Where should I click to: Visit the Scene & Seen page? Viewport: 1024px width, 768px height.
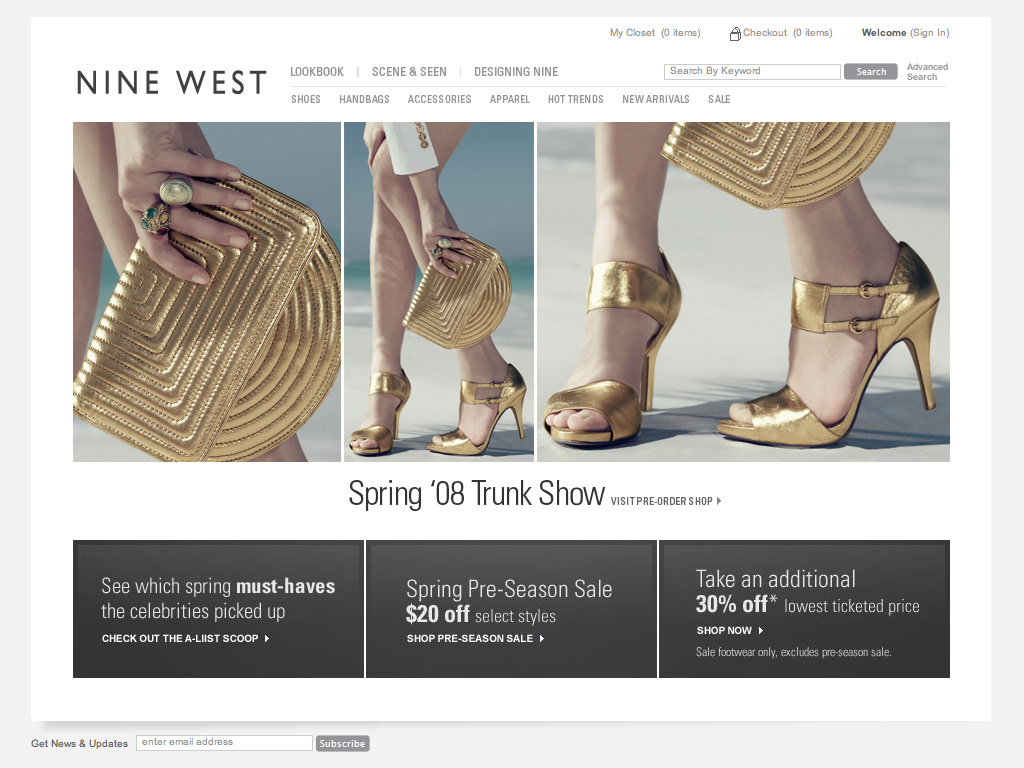[409, 72]
